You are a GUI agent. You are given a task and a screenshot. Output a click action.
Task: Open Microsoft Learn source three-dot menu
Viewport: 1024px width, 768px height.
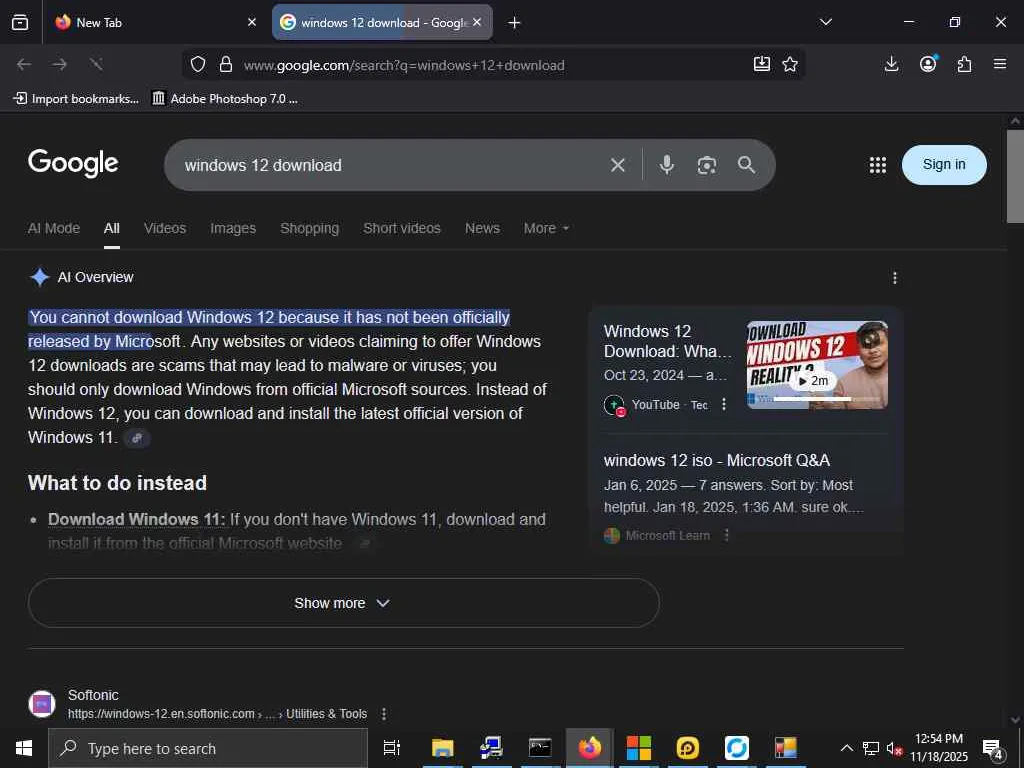point(726,536)
